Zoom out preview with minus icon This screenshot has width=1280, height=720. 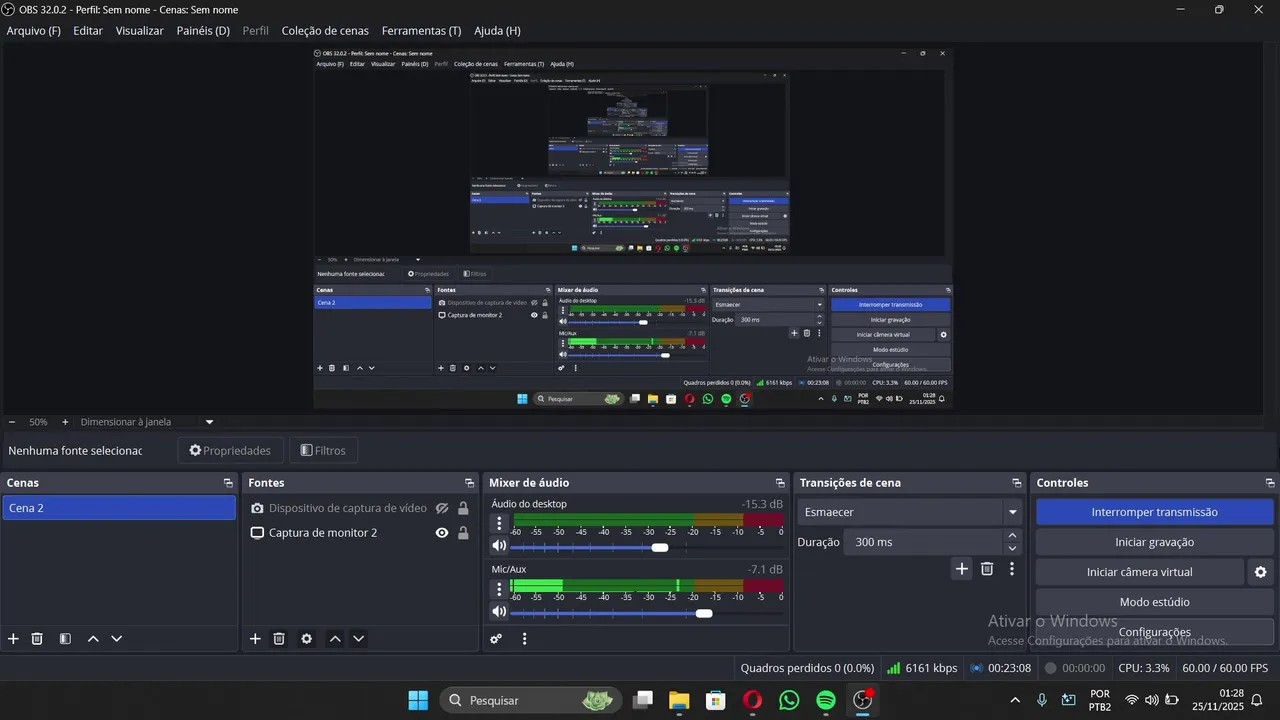point(12,422)
